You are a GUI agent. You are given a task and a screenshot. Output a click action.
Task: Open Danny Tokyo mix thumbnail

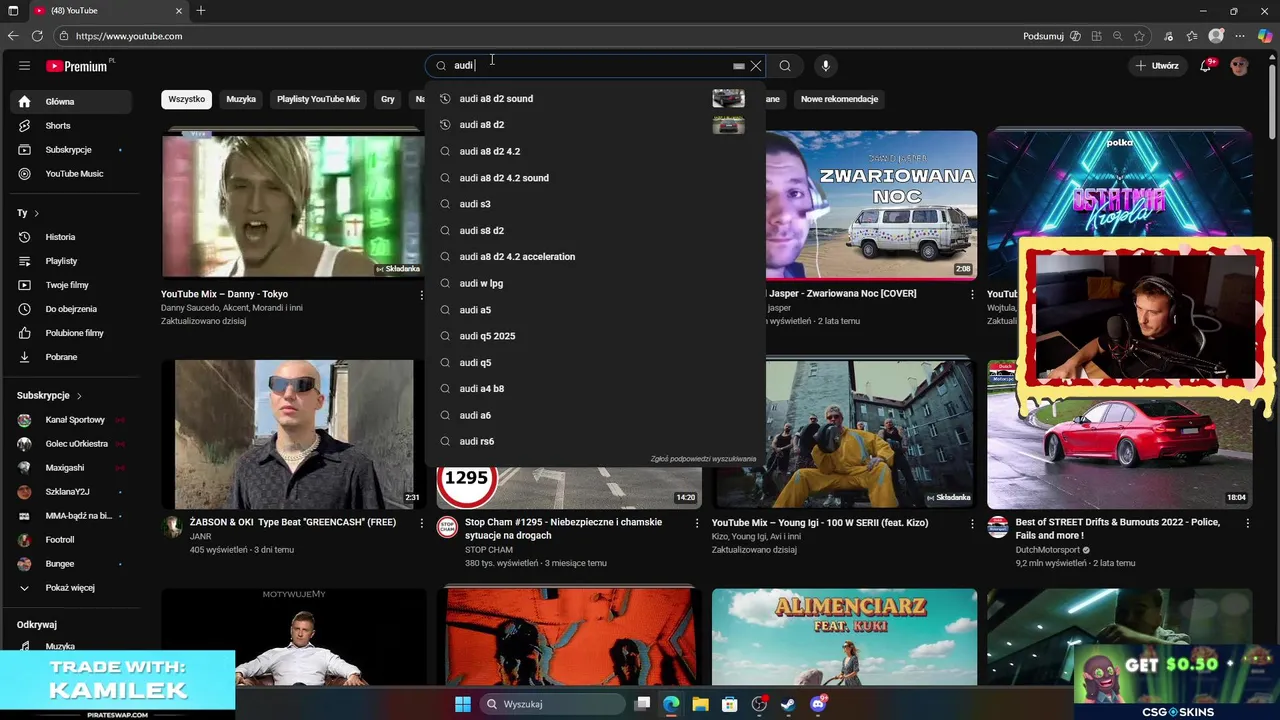pos(294,205)
